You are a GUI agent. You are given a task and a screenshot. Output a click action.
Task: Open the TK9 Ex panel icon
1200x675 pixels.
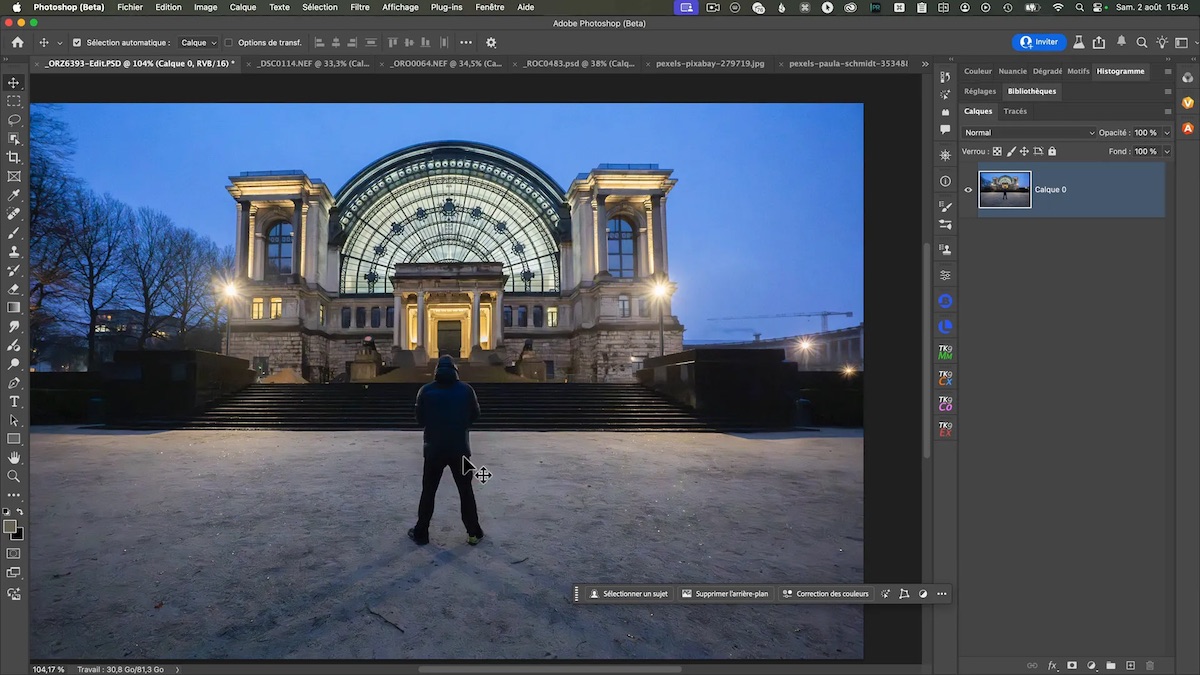click(945, 430)
